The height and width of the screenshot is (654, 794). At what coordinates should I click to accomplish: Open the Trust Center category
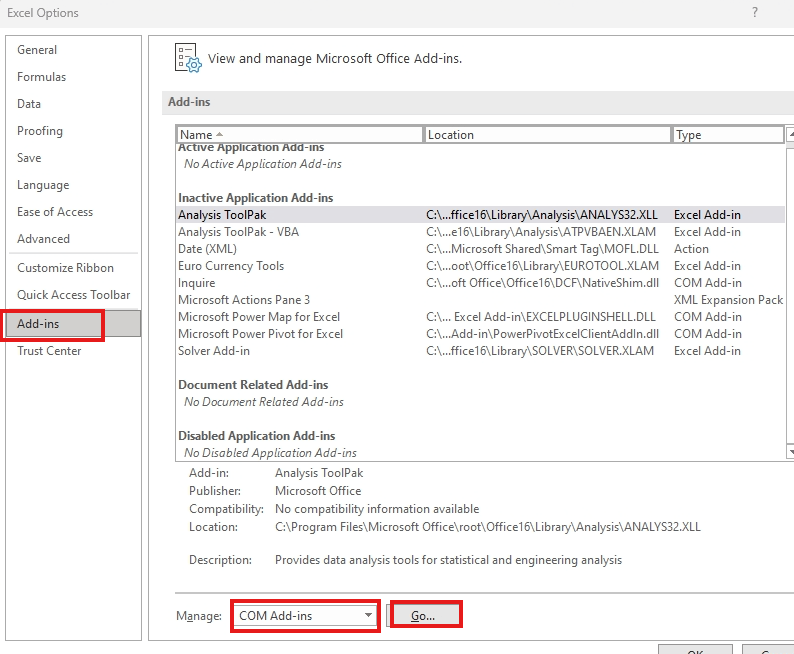[x=49, y=351]
